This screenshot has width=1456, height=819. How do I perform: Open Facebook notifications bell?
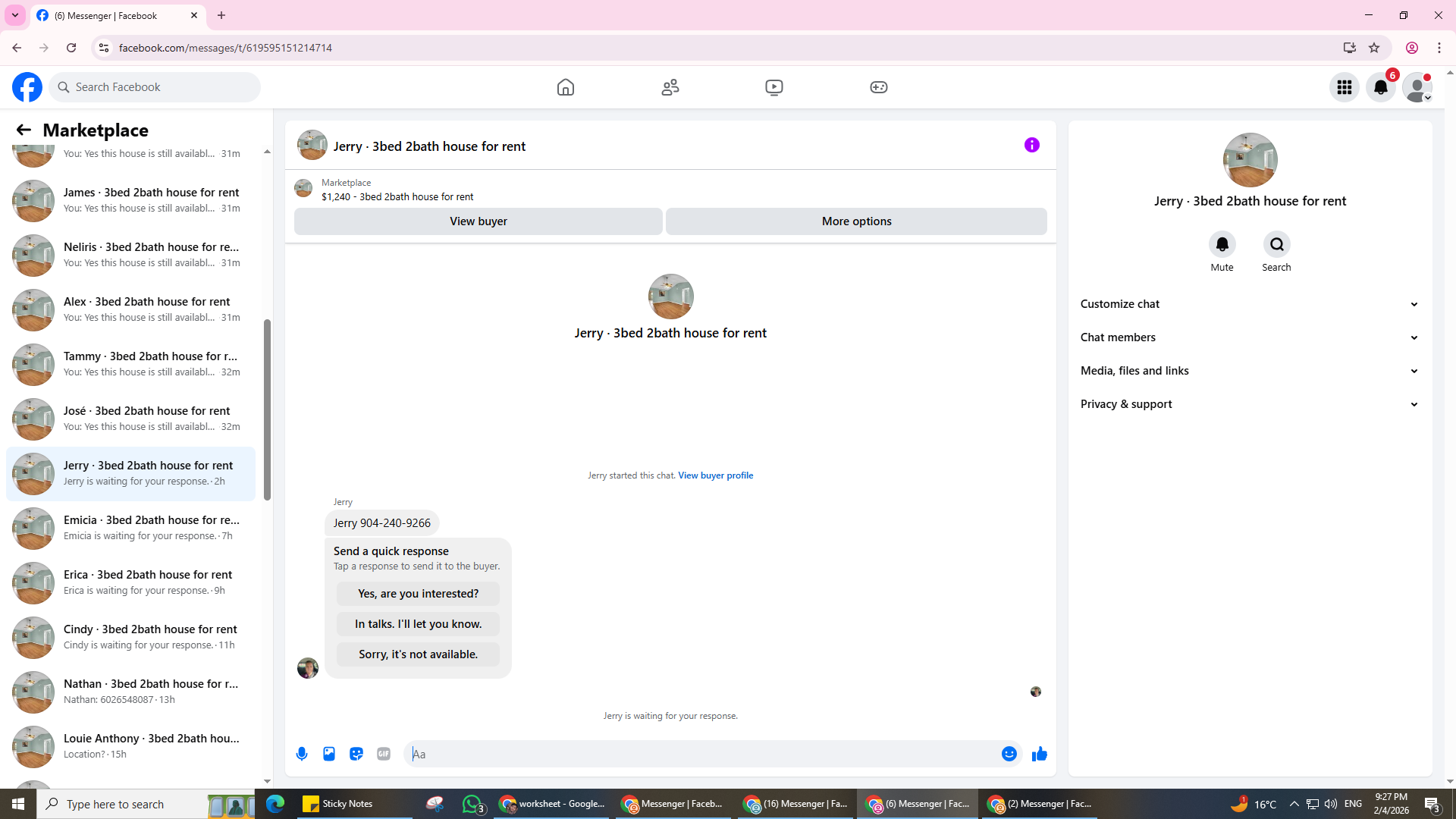coord(1380,87)
